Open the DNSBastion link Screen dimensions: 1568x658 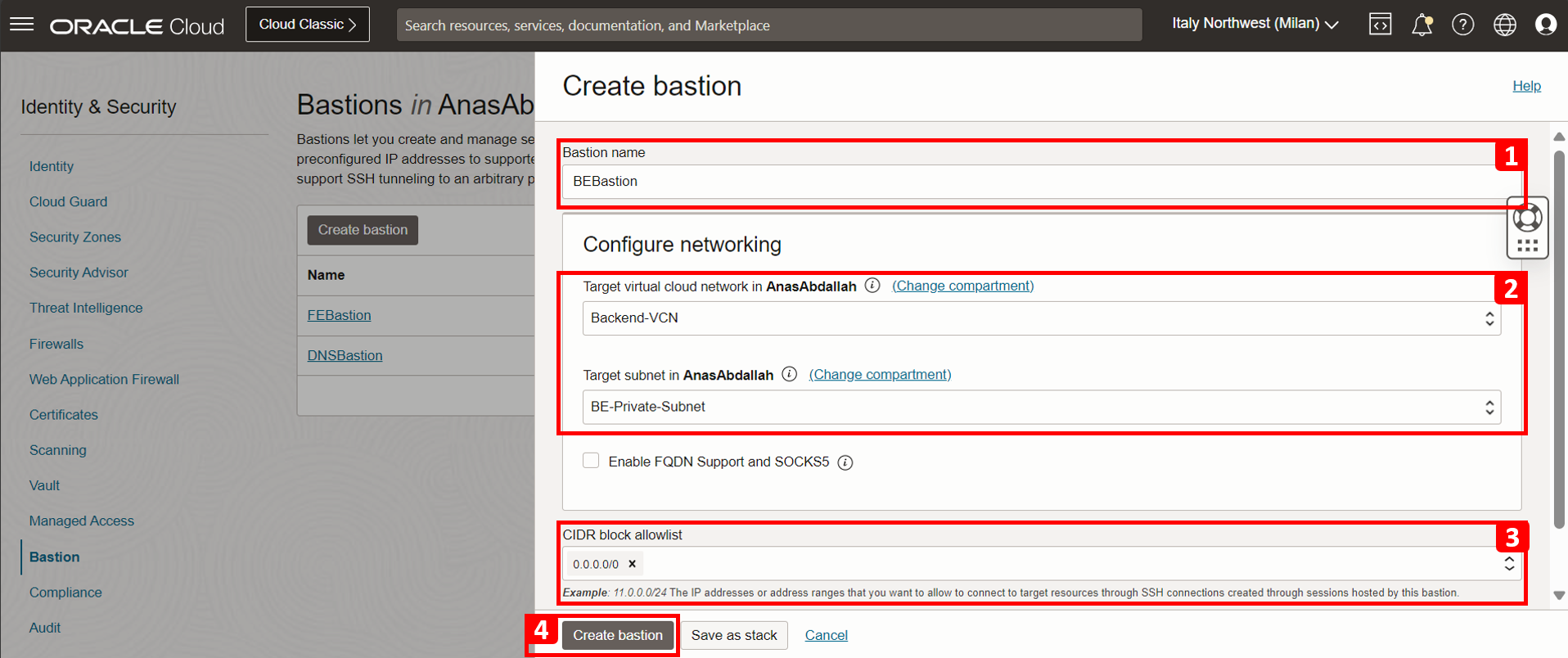pos(345,355)
